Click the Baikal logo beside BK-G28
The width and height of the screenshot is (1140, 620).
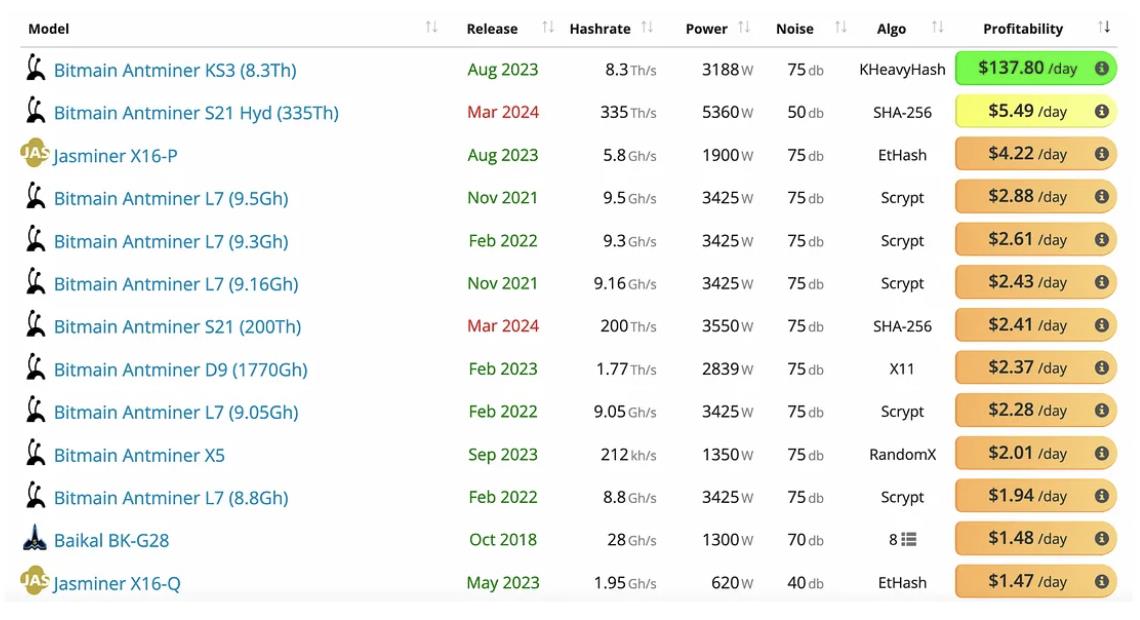35,539
